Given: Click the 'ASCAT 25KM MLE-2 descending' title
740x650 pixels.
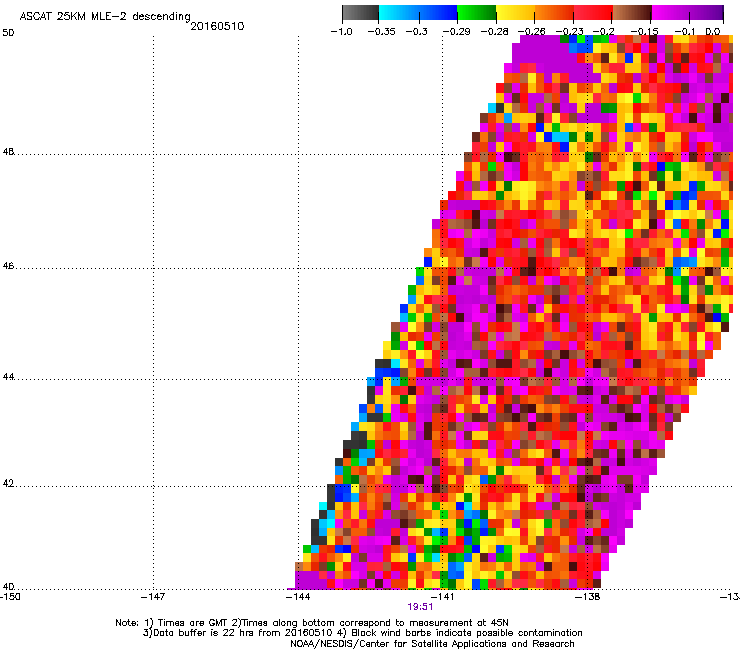Looking at the screenshot, I should 105,17.
